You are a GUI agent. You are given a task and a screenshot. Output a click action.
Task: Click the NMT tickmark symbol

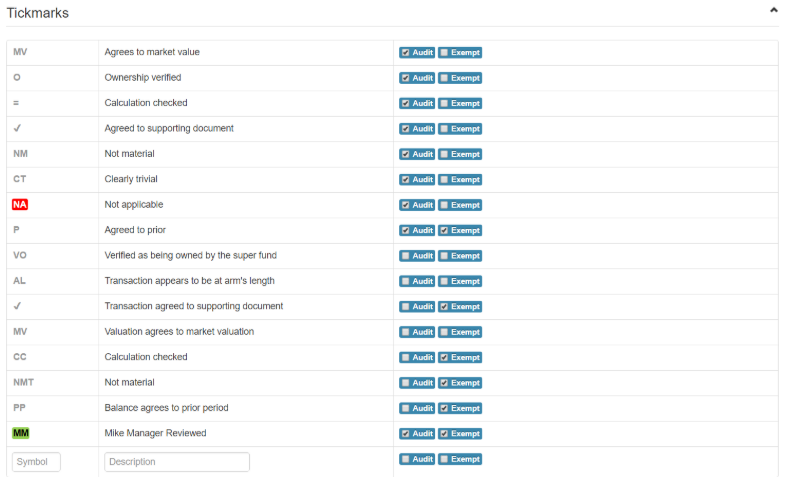(23, 383)
